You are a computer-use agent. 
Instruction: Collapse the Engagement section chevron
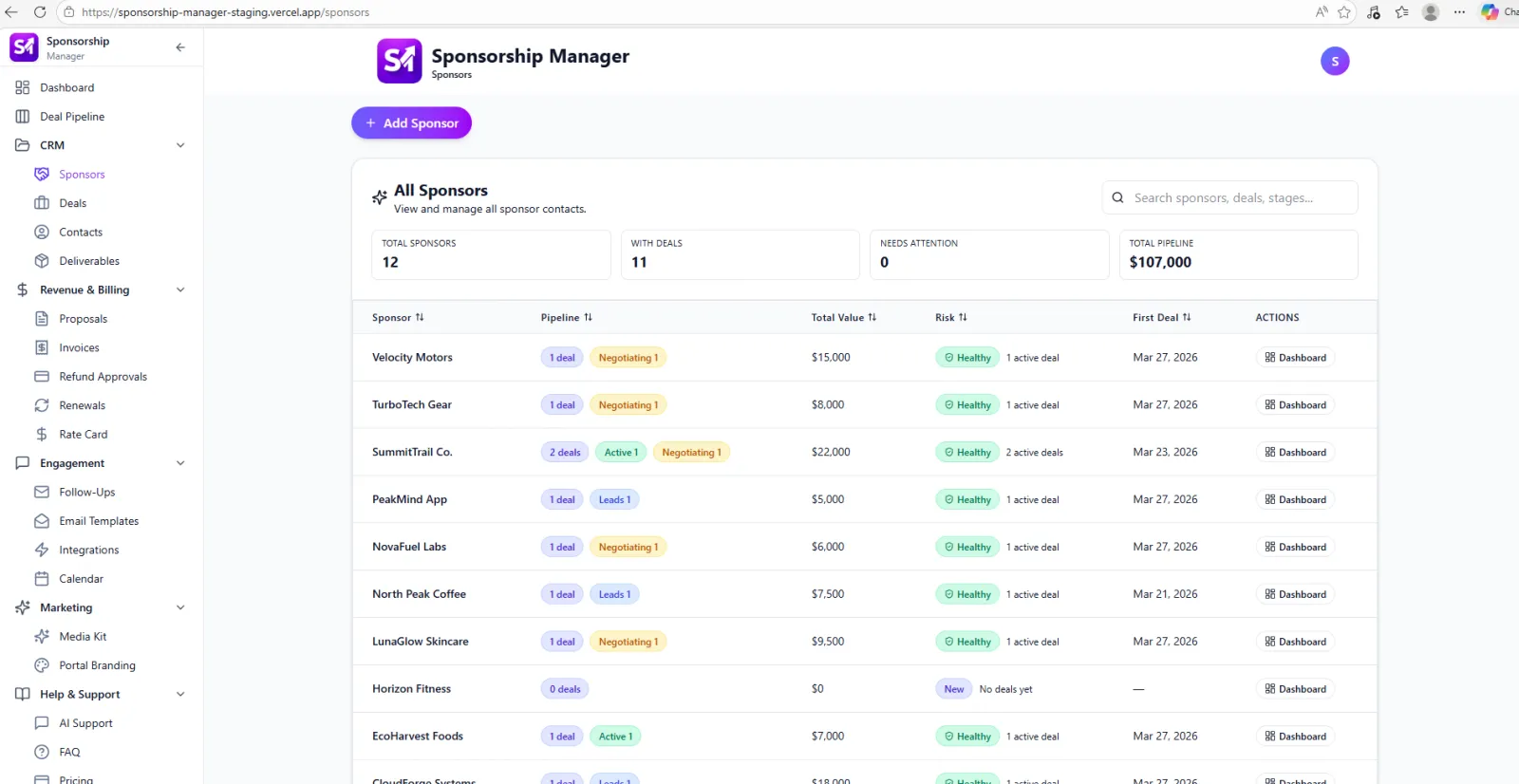click(x=180, y=463)
